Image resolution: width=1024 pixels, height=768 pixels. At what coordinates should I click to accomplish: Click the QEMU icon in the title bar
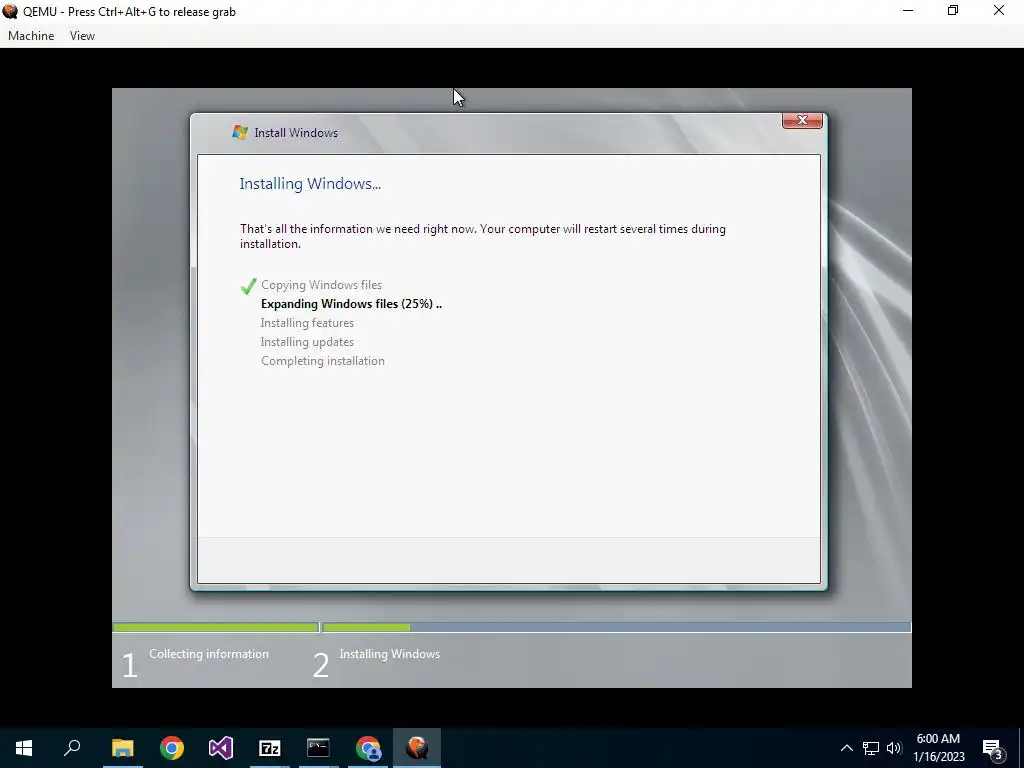pos(10,11)
